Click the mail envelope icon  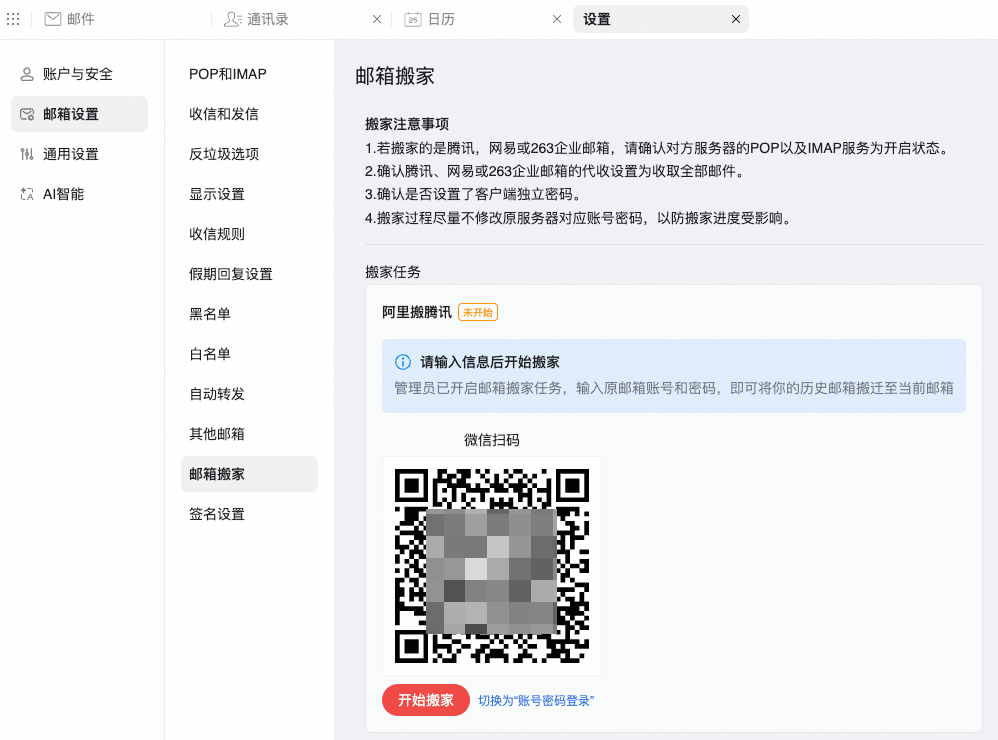tap(53, 19)
